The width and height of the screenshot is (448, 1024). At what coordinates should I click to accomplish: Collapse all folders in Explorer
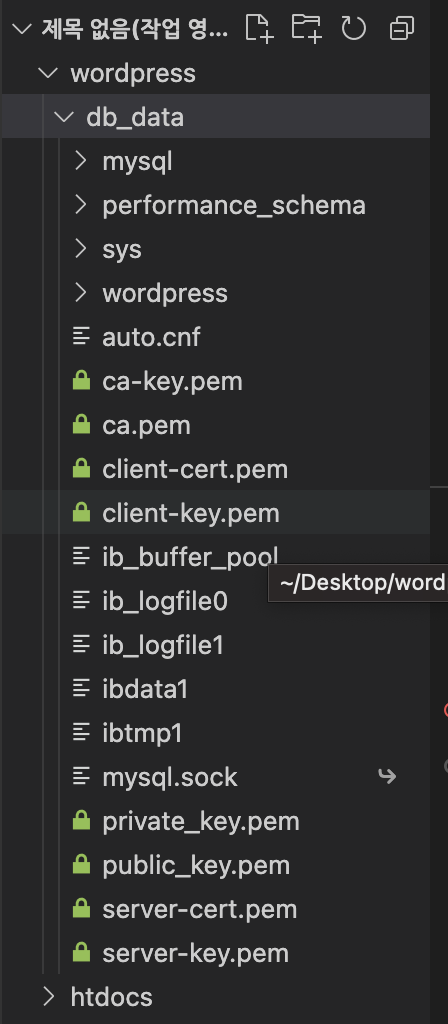coord(401,29)
